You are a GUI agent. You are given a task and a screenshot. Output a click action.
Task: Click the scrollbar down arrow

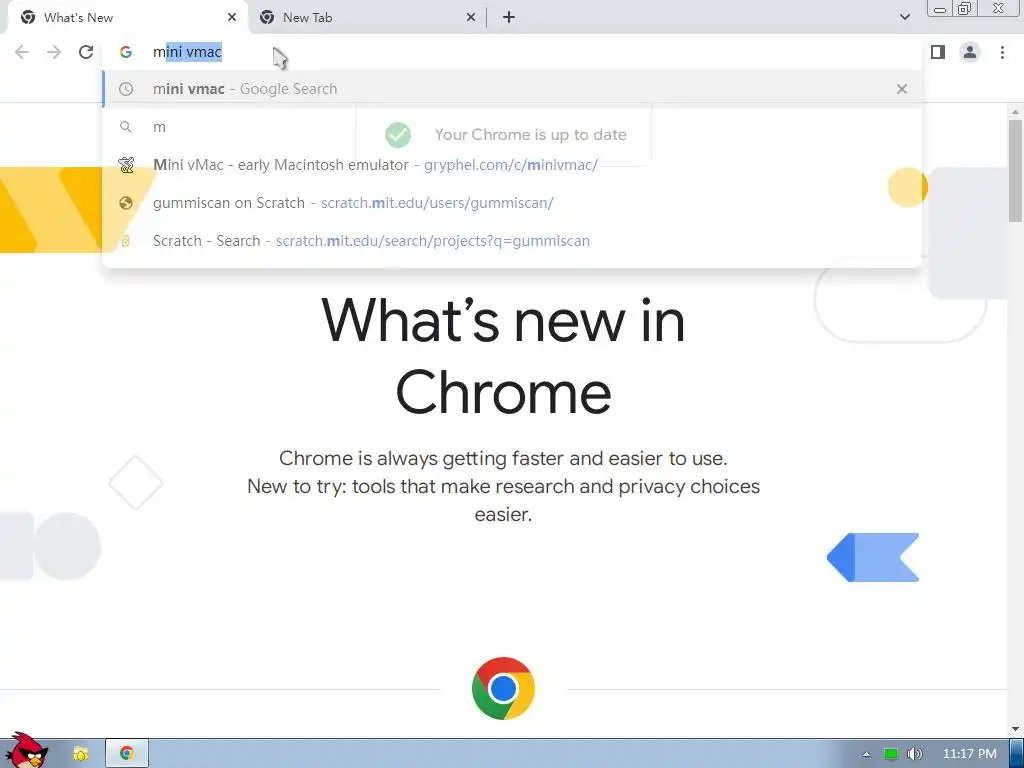coord(1016,729)
